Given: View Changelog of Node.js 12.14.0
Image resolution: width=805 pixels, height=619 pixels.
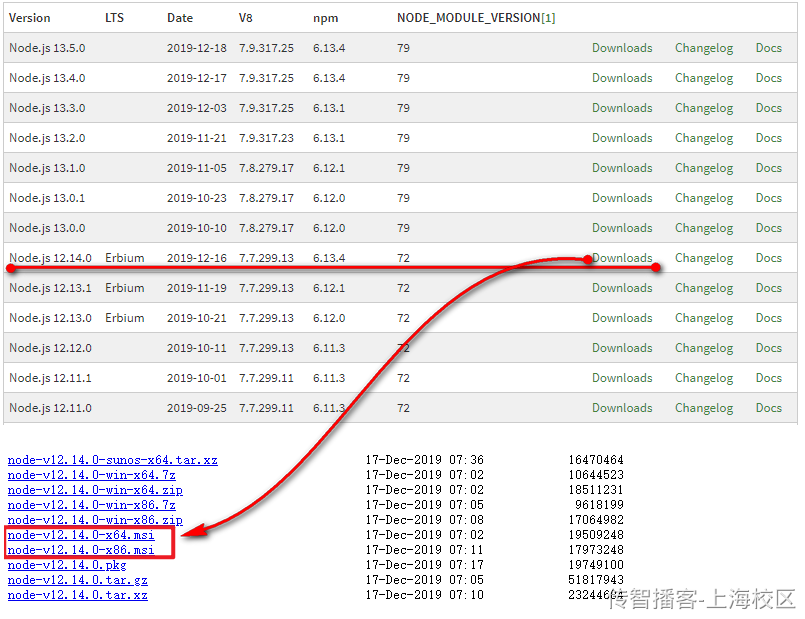Looking at the screenshot, I should 704,259.
